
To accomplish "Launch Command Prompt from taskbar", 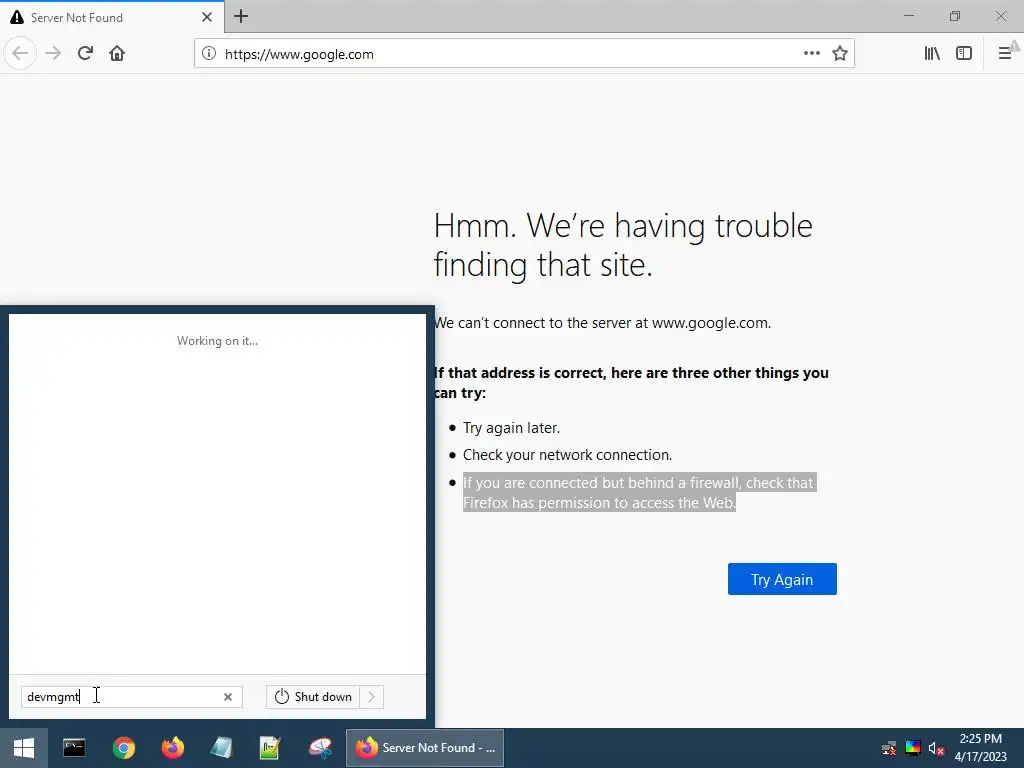I will pyautogui.click(x=74, y=748).
